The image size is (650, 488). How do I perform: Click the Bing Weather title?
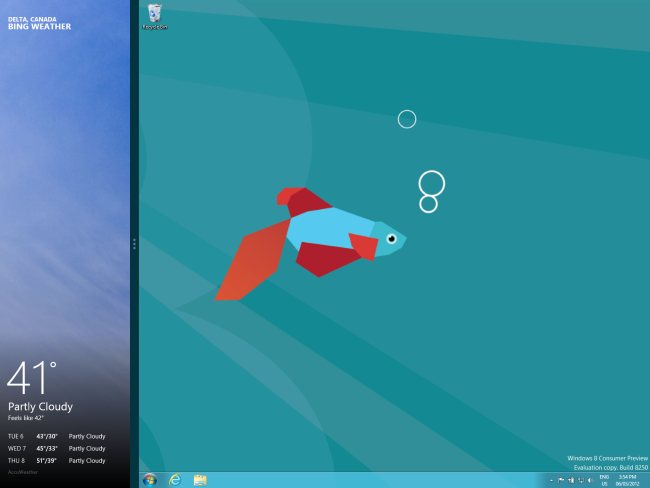39,27
